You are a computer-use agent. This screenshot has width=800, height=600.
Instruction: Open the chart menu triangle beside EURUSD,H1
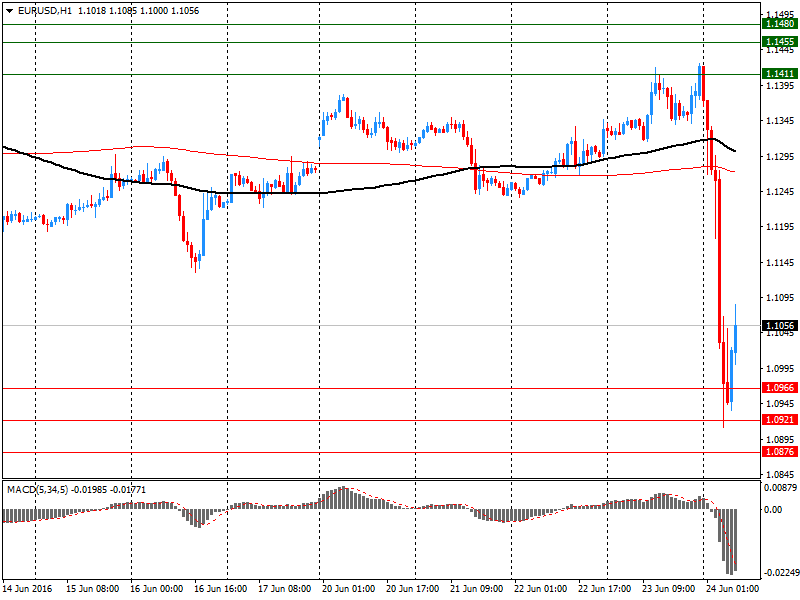coord(9,11)
